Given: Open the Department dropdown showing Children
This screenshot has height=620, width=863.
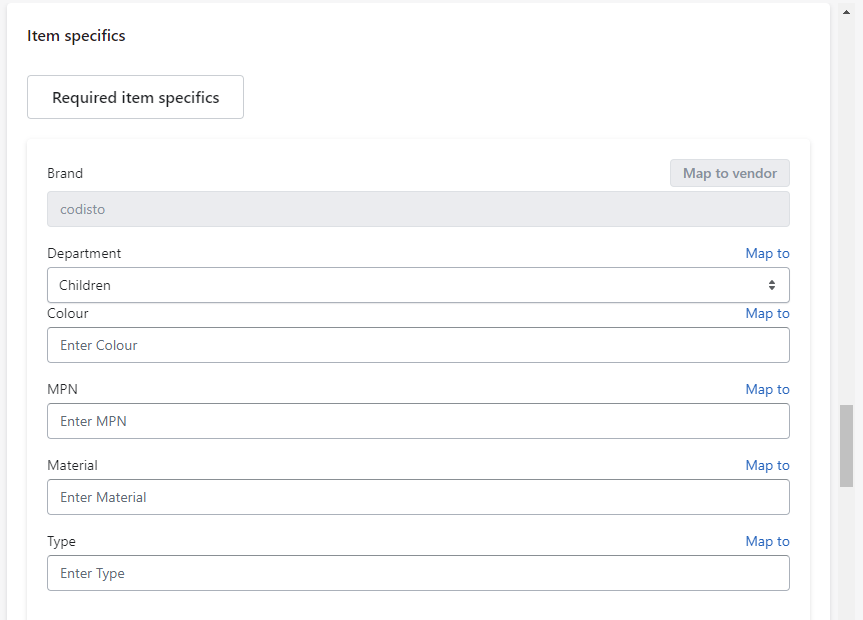Looking at the screenshot, I should click(x=418, y=285).
